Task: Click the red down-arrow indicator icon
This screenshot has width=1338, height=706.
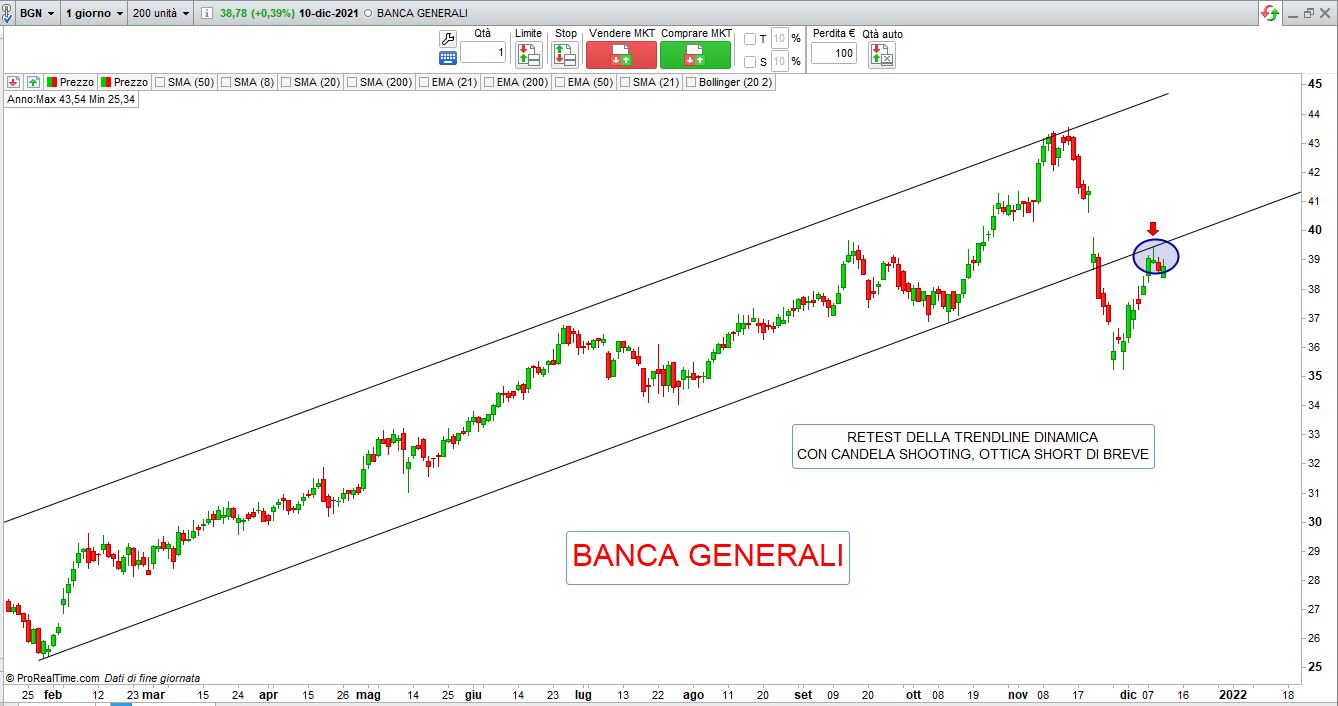Action: 14,82
